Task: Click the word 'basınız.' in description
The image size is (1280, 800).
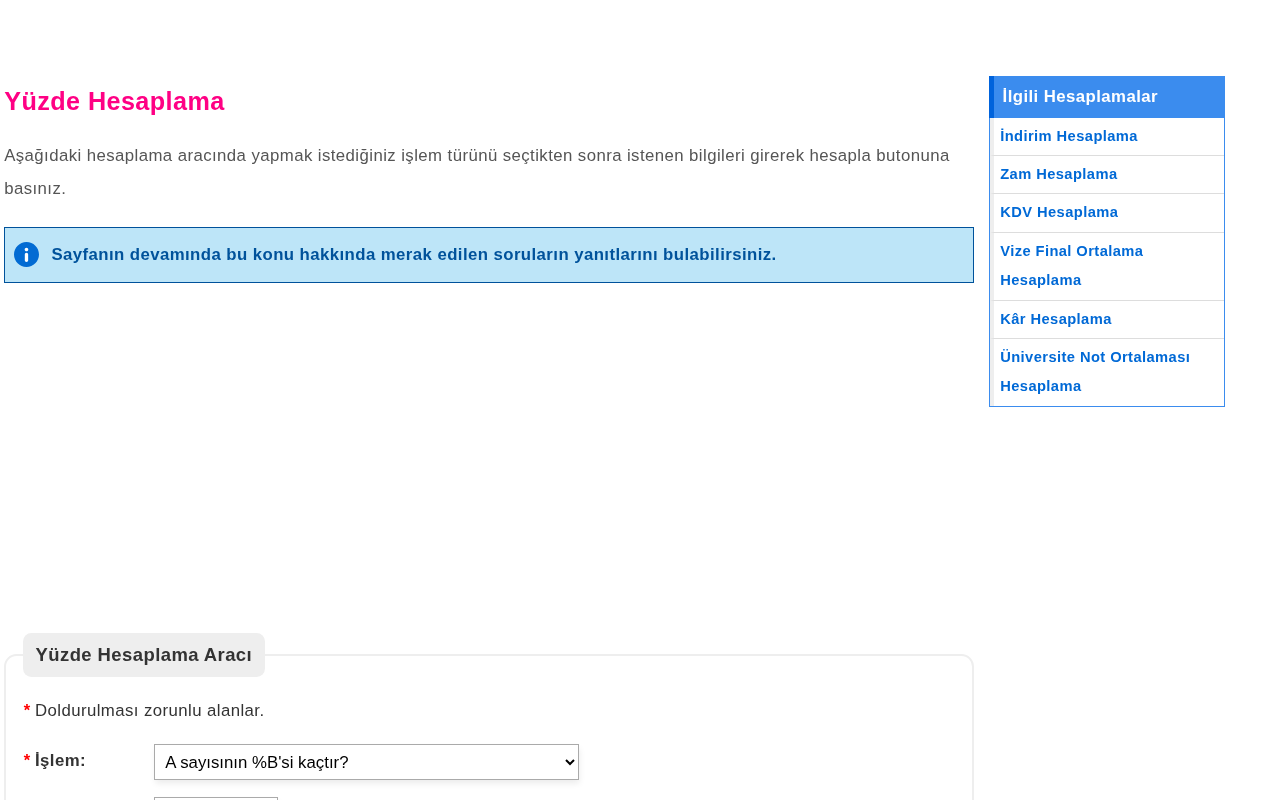Action: click(x=35, y=189)
